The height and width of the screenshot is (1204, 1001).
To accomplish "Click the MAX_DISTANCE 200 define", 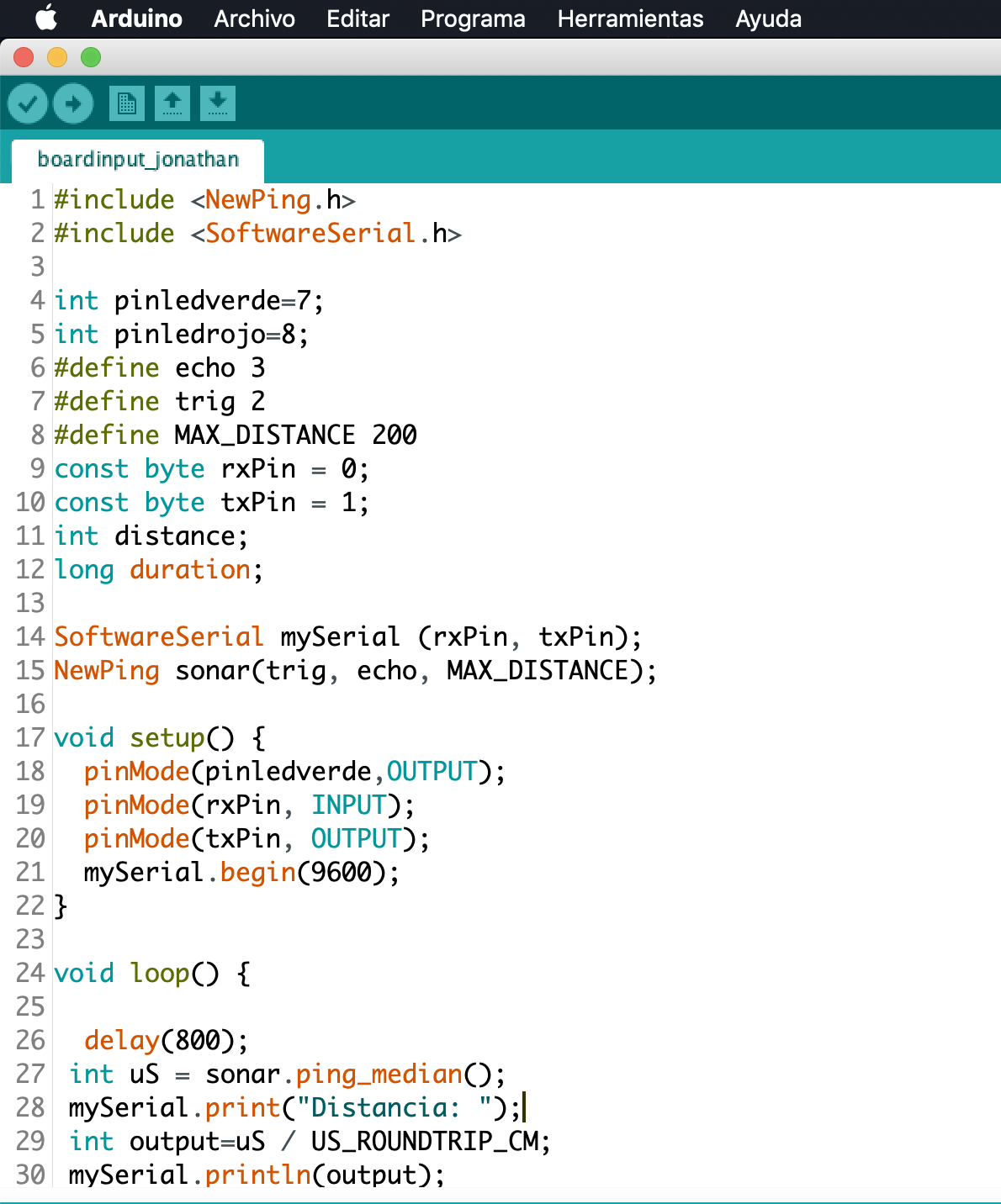I will coord(236,436).
